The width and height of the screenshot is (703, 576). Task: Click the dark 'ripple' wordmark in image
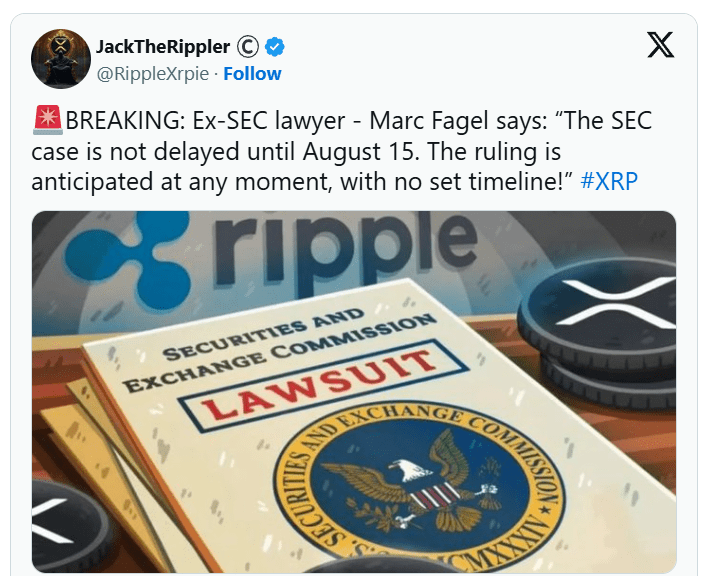pyautogui.click(x=345, y=249)
